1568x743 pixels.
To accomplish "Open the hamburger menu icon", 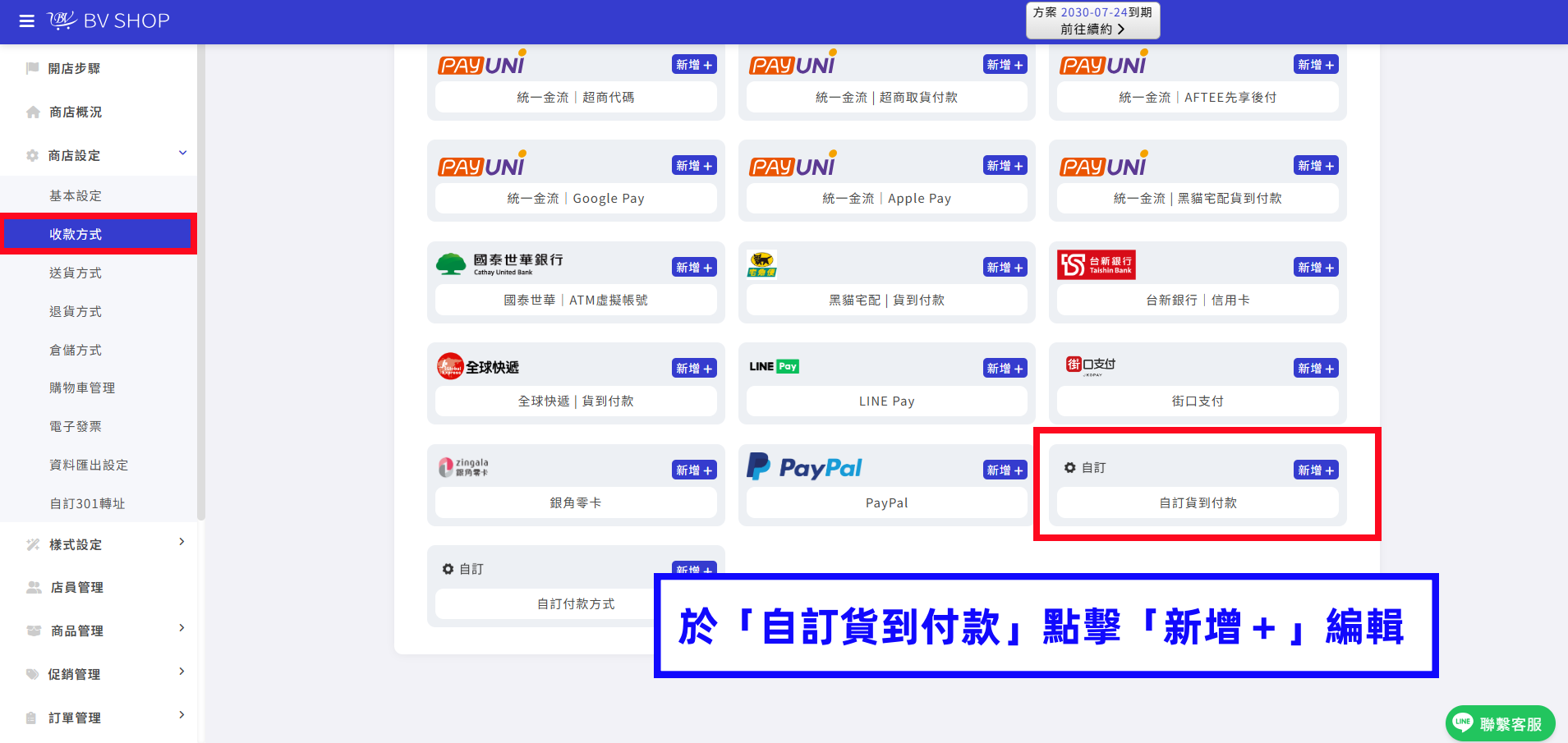I will point(27,21).
